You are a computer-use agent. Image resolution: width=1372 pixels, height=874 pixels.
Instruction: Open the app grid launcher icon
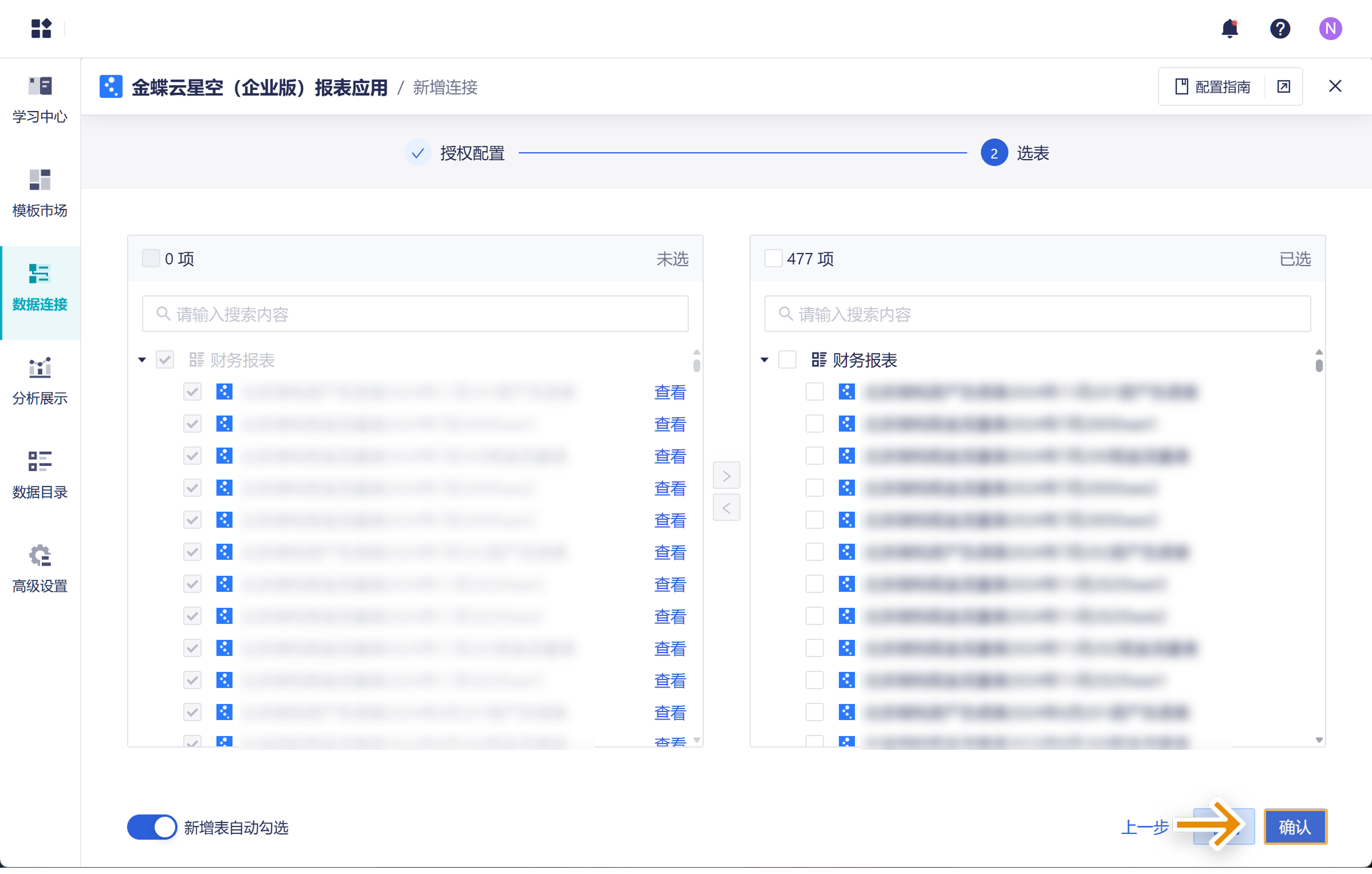pyautogui.click(x=41, y=28)
